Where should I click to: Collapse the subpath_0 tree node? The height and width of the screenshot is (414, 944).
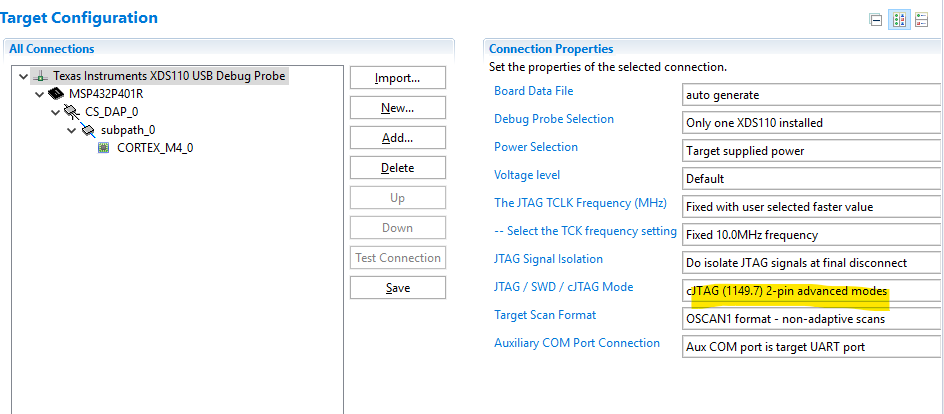pos(72,130)
